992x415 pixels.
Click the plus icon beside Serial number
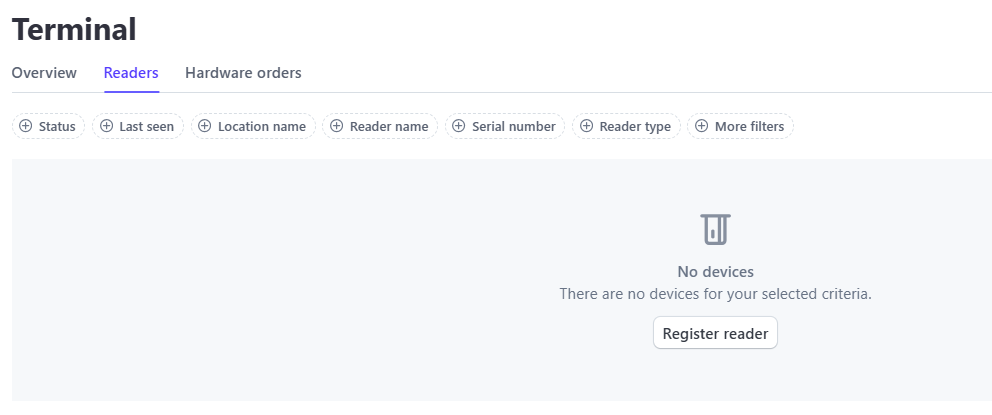(x=459, y=126)
